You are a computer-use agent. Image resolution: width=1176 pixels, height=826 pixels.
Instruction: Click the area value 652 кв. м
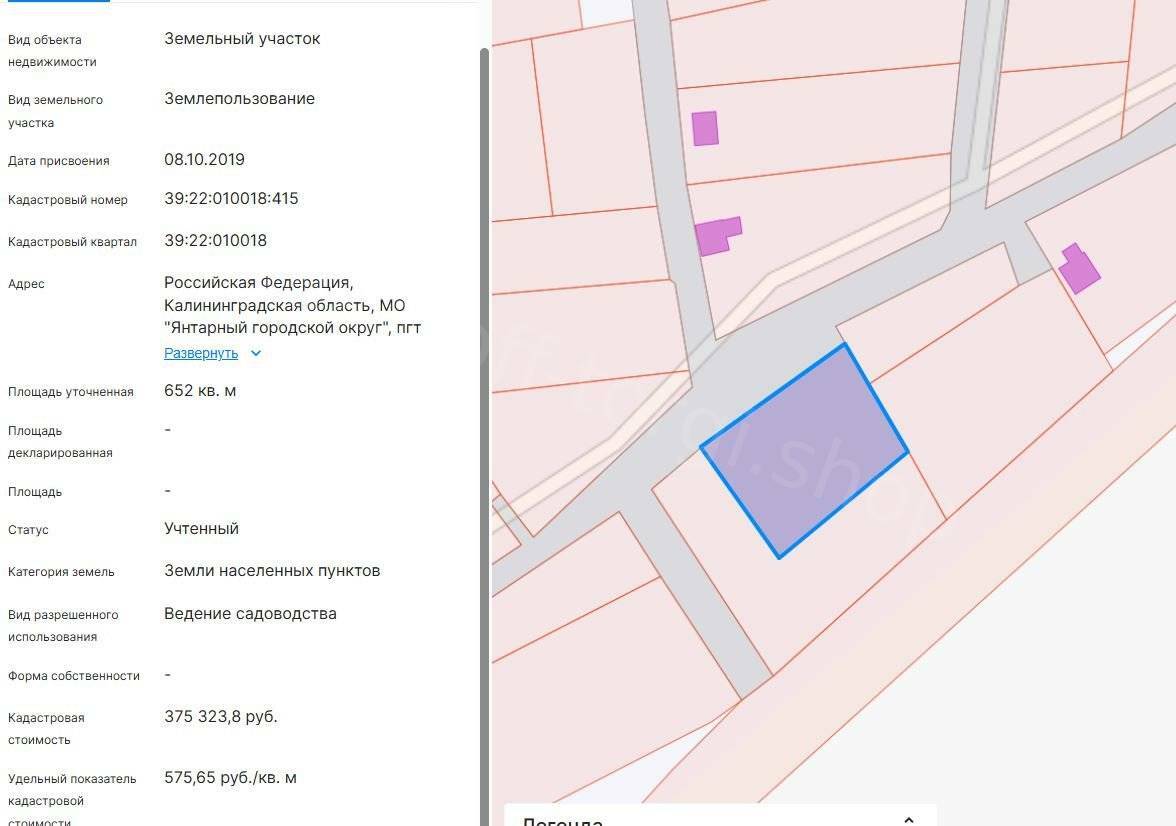[200, 390]
